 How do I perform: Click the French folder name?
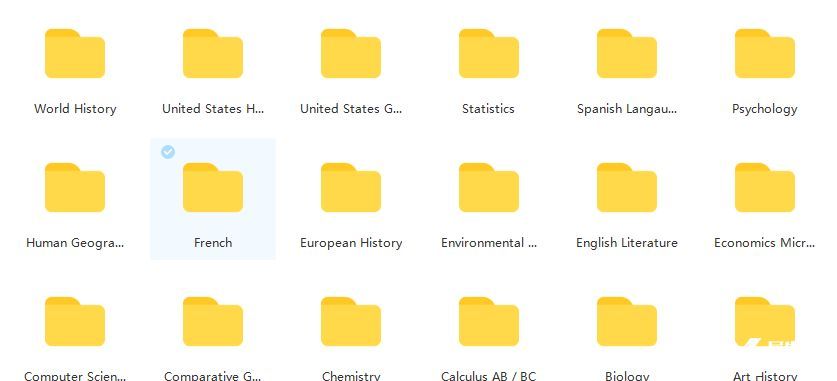pyautogui.click(x=213, y=243)
